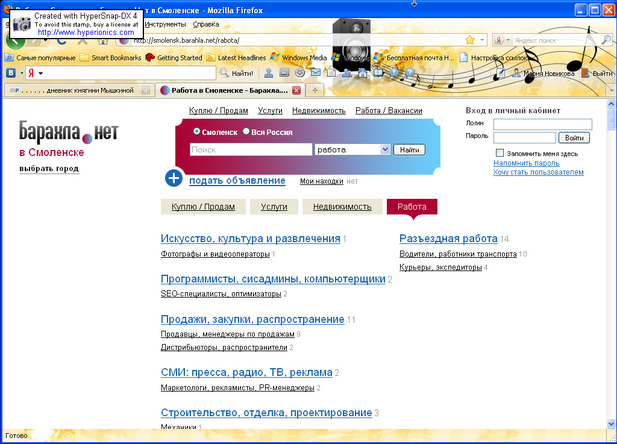Open the 'Разъездная работа' category
Viewport: 617px width, 444px height.
click(x=448, y=239)
